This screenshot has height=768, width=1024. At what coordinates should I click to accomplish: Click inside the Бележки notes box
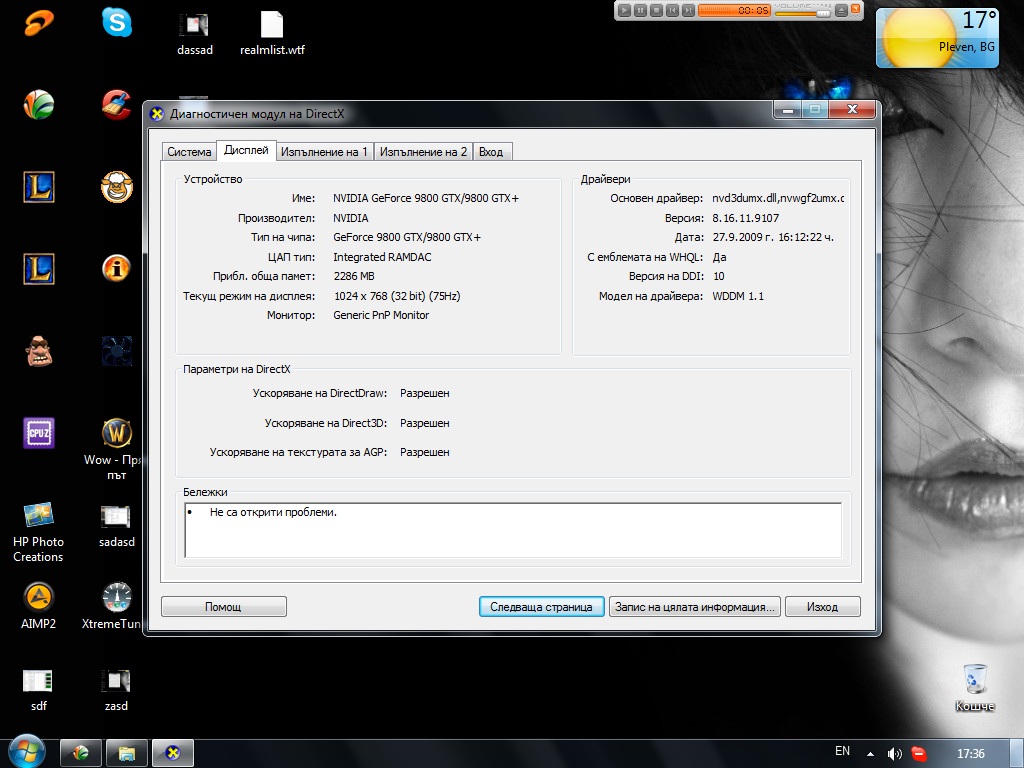(513, 530)
